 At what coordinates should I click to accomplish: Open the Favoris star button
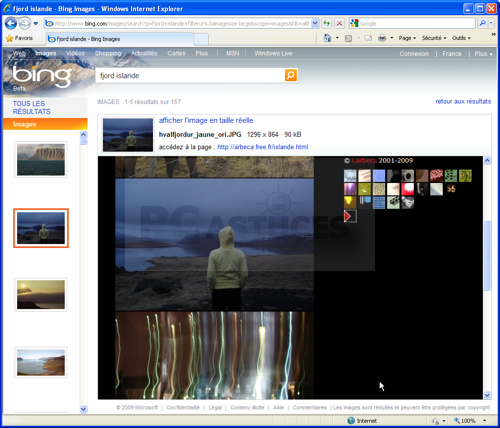point(20,38)
